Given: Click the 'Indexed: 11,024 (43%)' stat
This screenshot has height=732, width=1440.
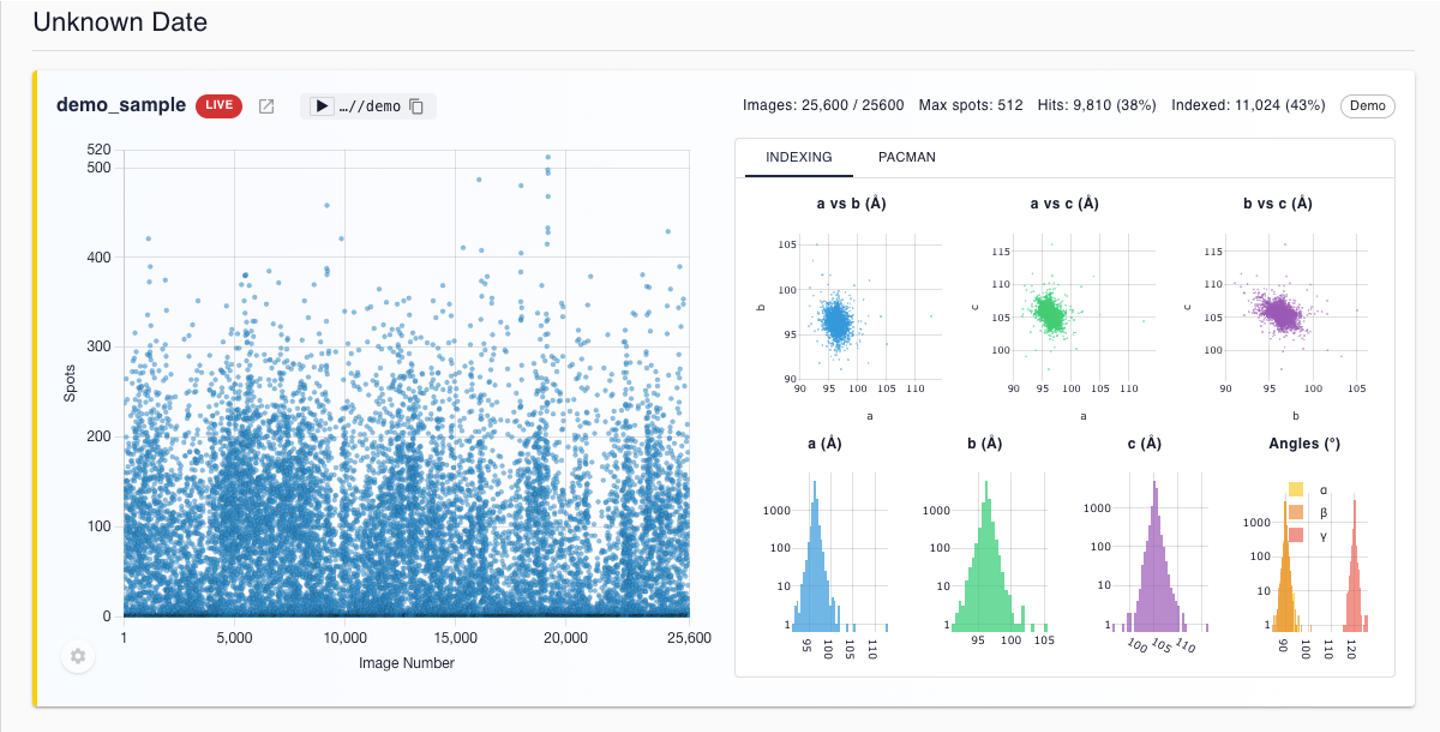Looking at the screenshot, I should coord(1248,105).
